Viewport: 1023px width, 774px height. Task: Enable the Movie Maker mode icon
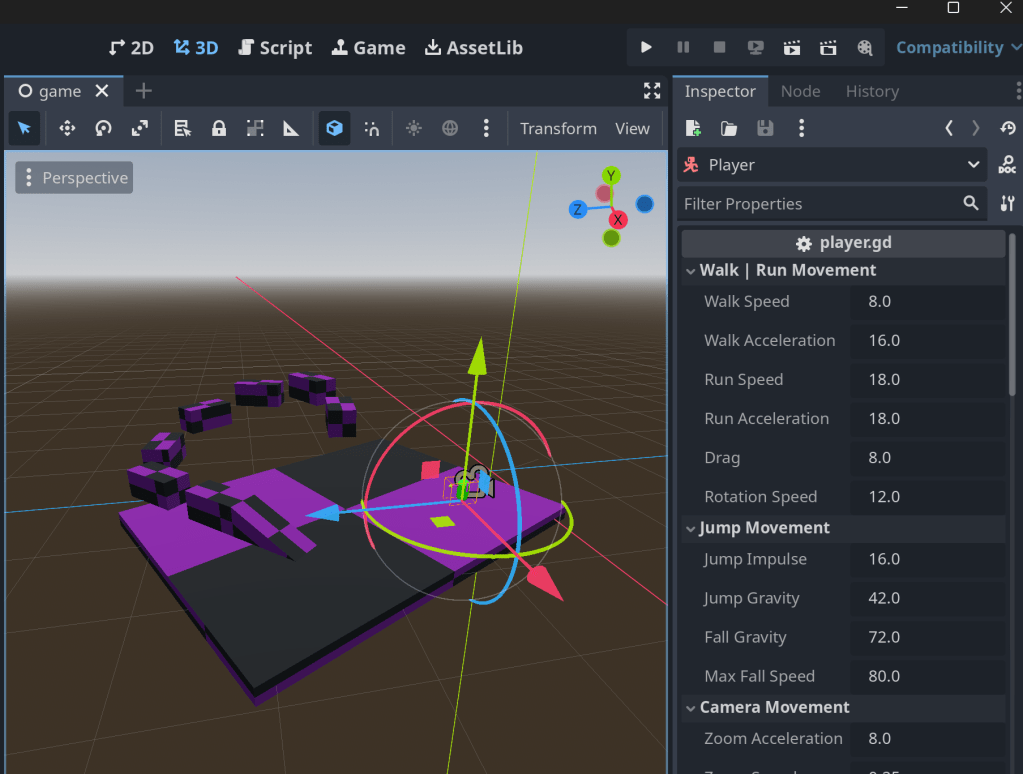(x=865, y=47)
